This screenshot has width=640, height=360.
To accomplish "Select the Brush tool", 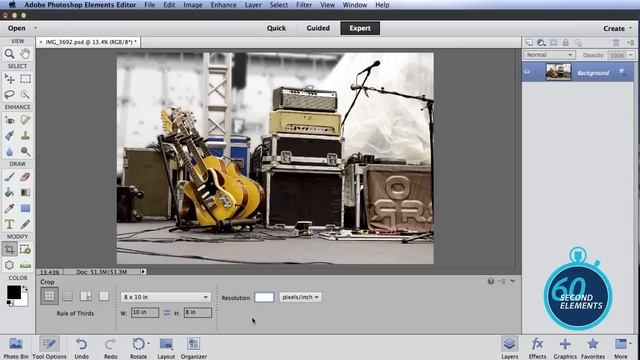I will pos(9,176).
